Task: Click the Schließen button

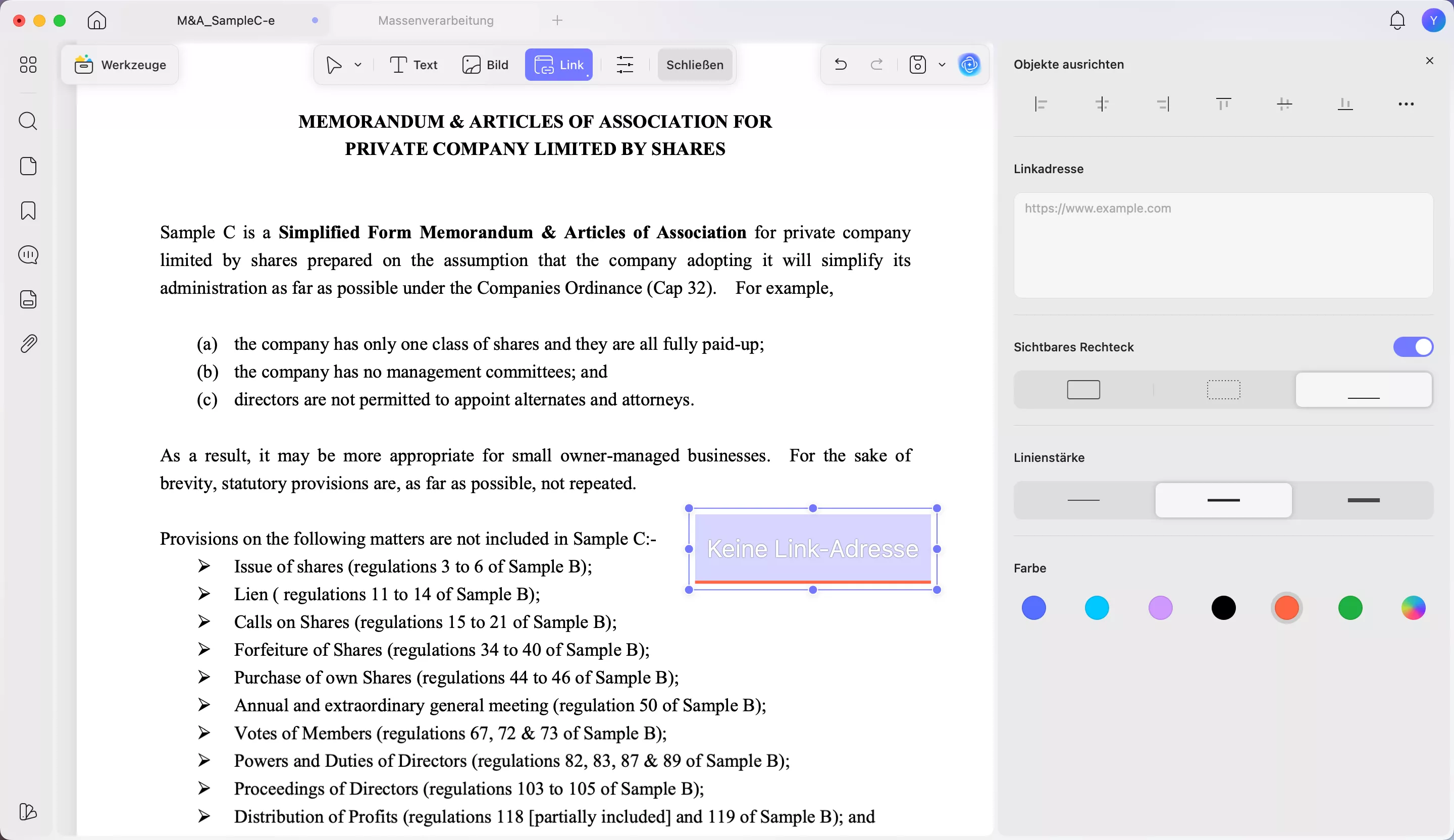Action: (x=694, y=65)
